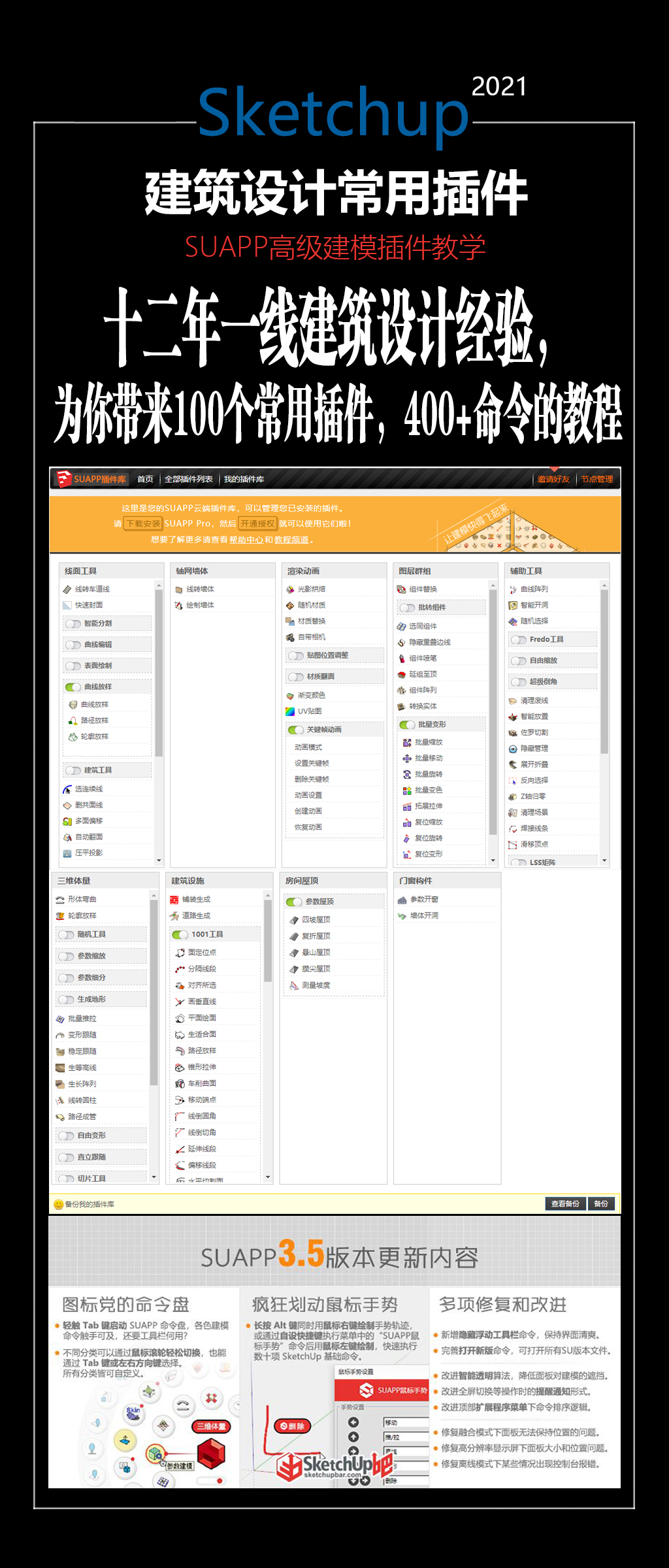
Task: Select the 设置关键帧 command
Action: point(312,763)
